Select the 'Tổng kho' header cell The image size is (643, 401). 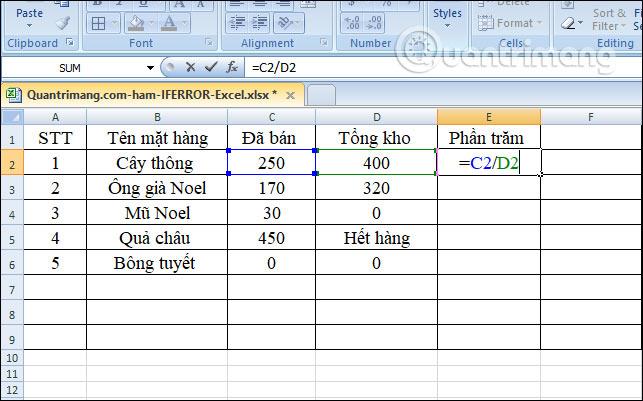tap(376, 138)
